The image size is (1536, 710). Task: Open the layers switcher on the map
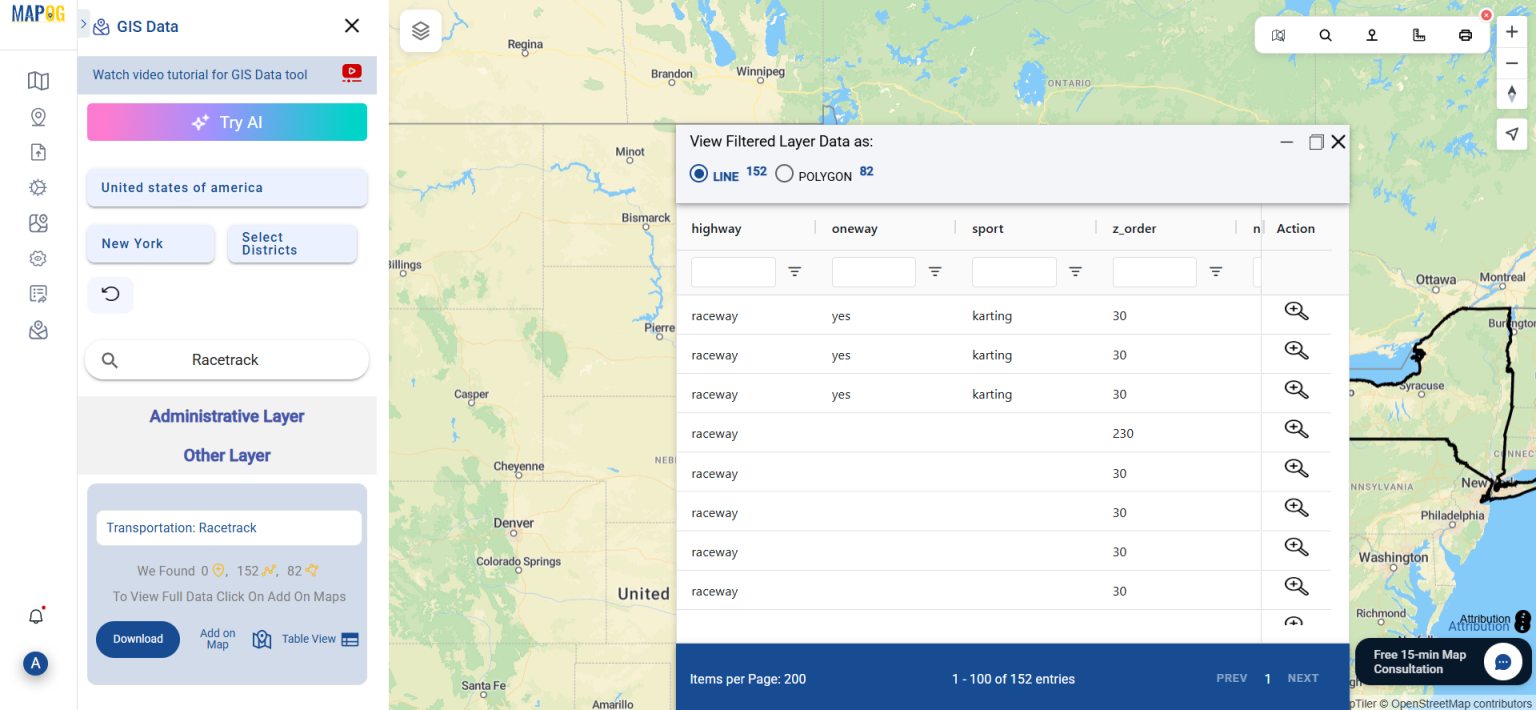(420, 31)
